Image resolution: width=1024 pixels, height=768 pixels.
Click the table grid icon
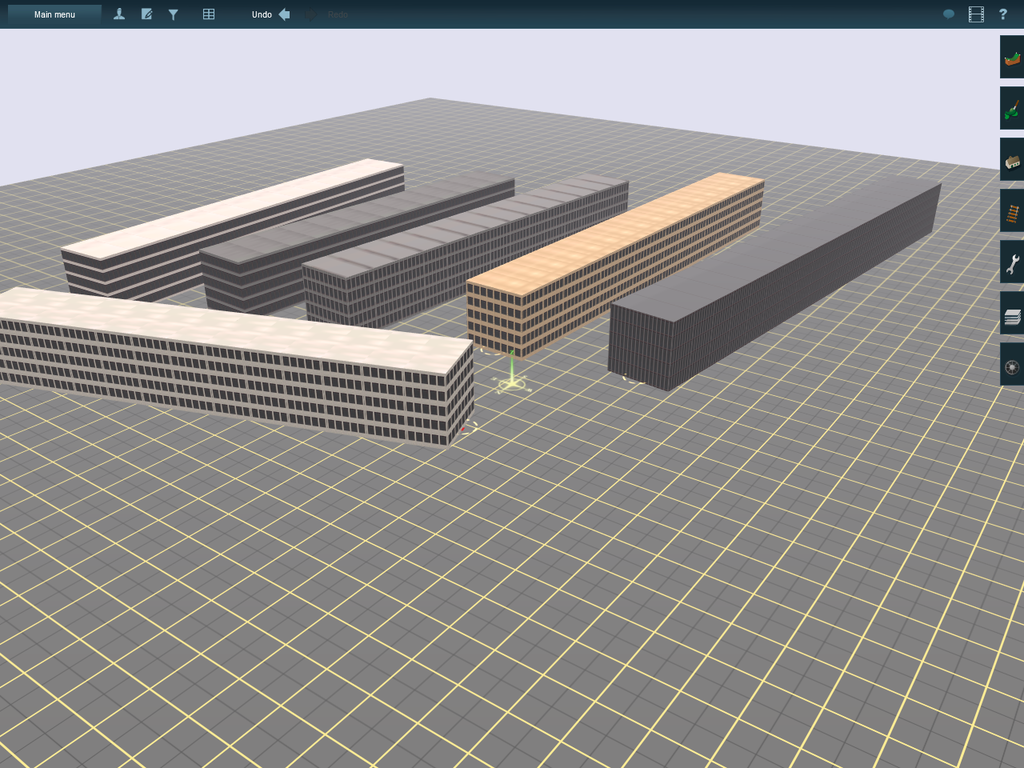coord(208,14)
